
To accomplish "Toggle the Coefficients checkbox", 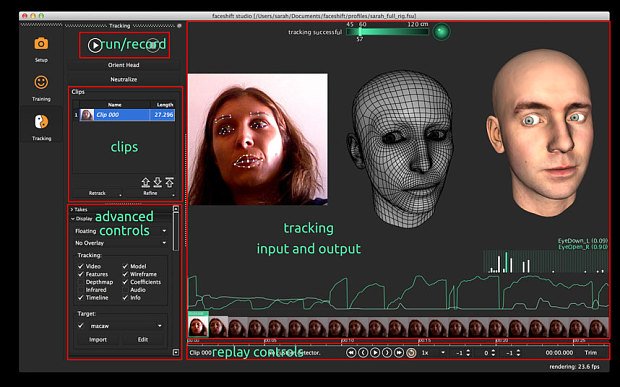I will (x=125, y=282).
